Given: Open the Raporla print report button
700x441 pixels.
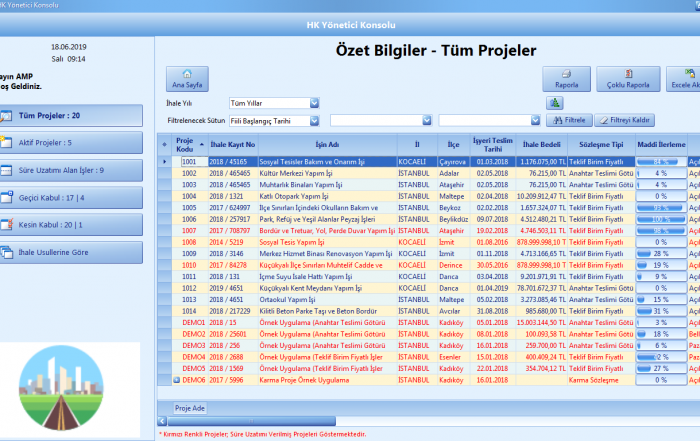Looking at the screenshot, I should 566,78.
